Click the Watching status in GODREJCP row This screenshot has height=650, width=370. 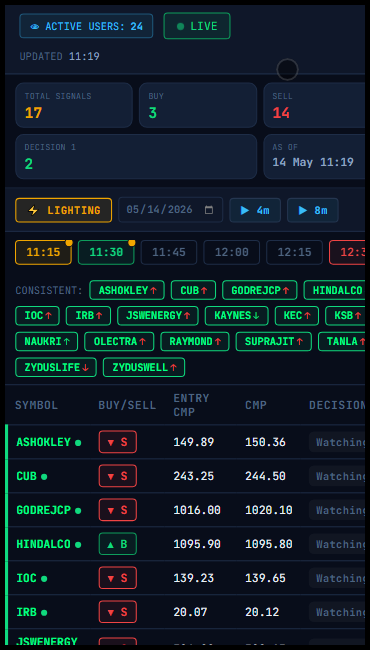click(x=337, y=510)
